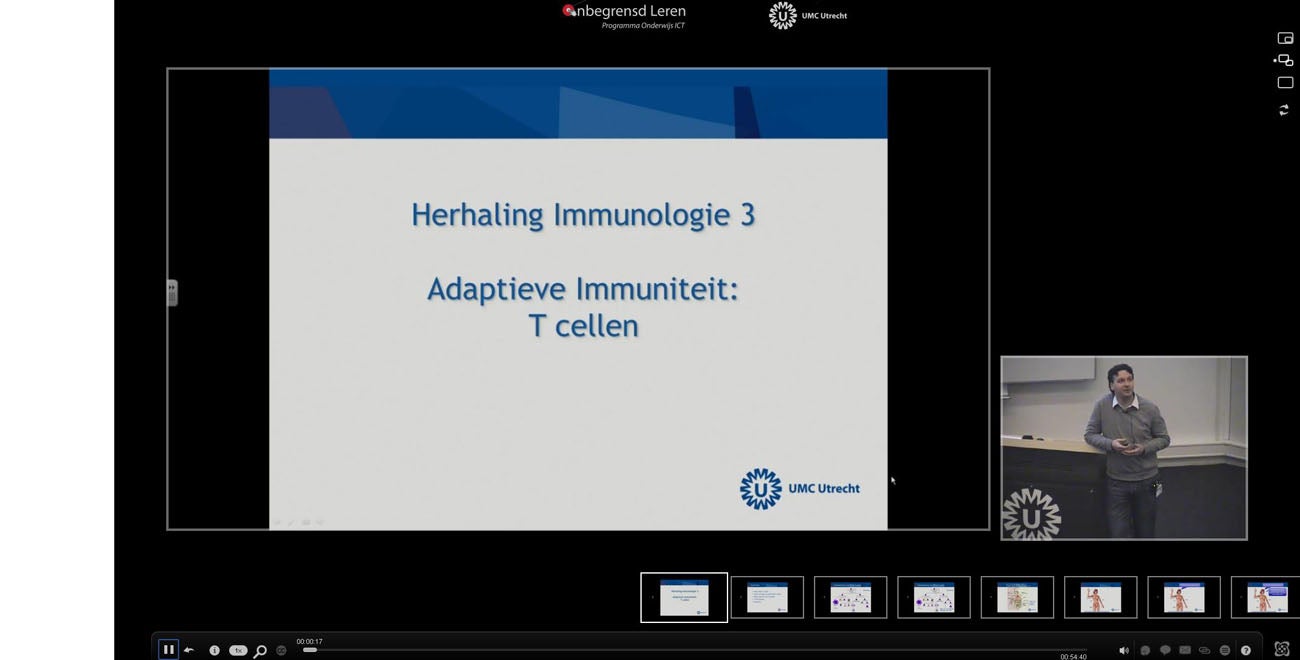Select the first title slide thumbnail
The width and height of the screenshot is (1300, 660).
coord(684,597)
